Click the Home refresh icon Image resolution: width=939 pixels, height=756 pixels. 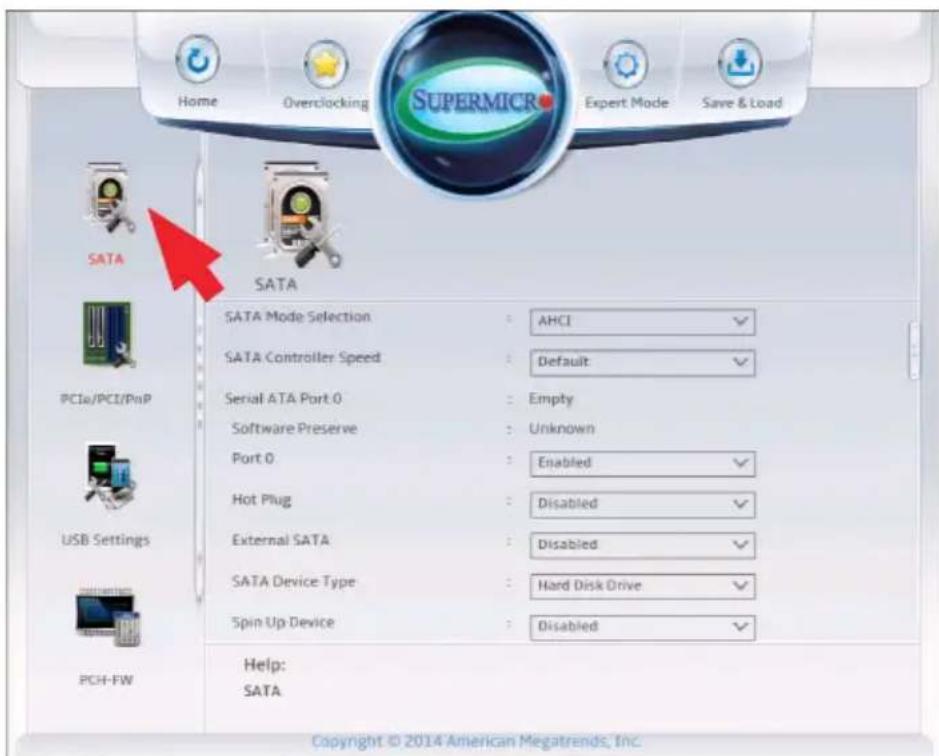(x=198, y=61)
